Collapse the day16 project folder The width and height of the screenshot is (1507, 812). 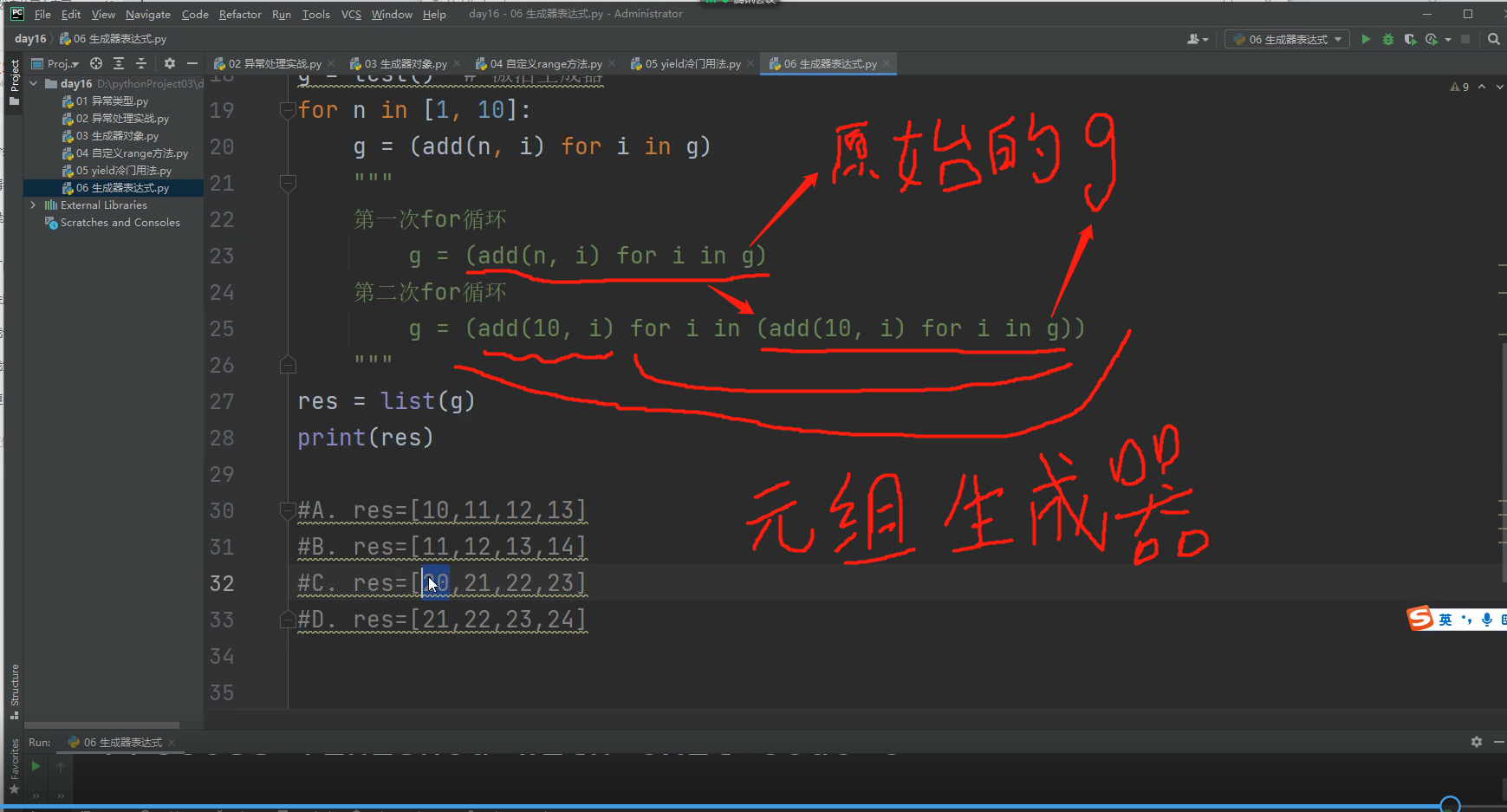33,83
